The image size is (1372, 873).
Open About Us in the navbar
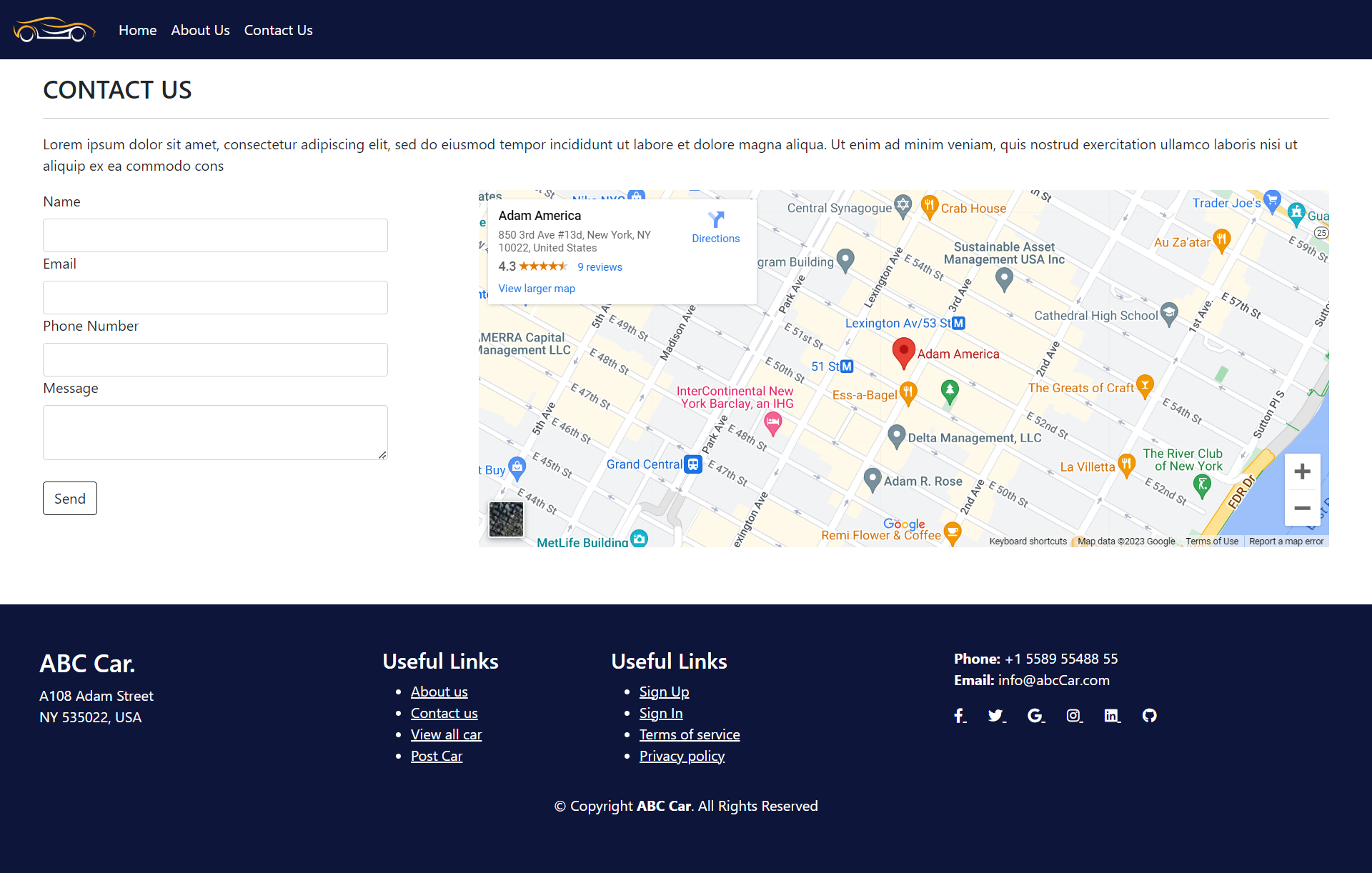200,30
